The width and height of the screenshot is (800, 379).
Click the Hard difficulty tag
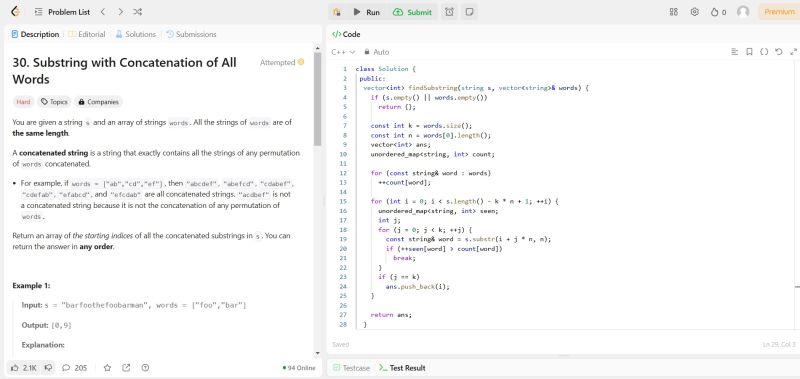(23, 102)
